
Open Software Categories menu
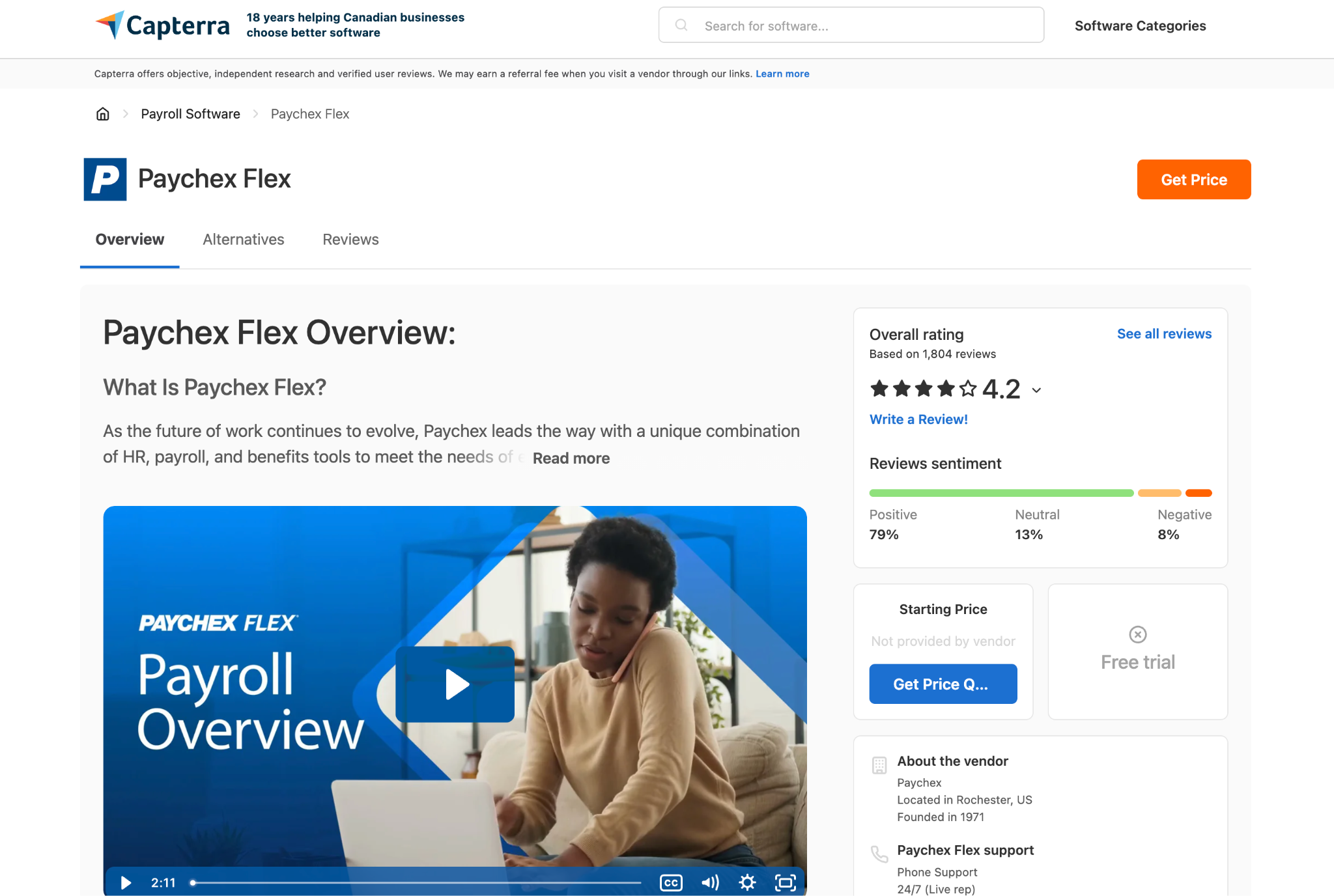pyautogui.click(x=1140, y=26)
